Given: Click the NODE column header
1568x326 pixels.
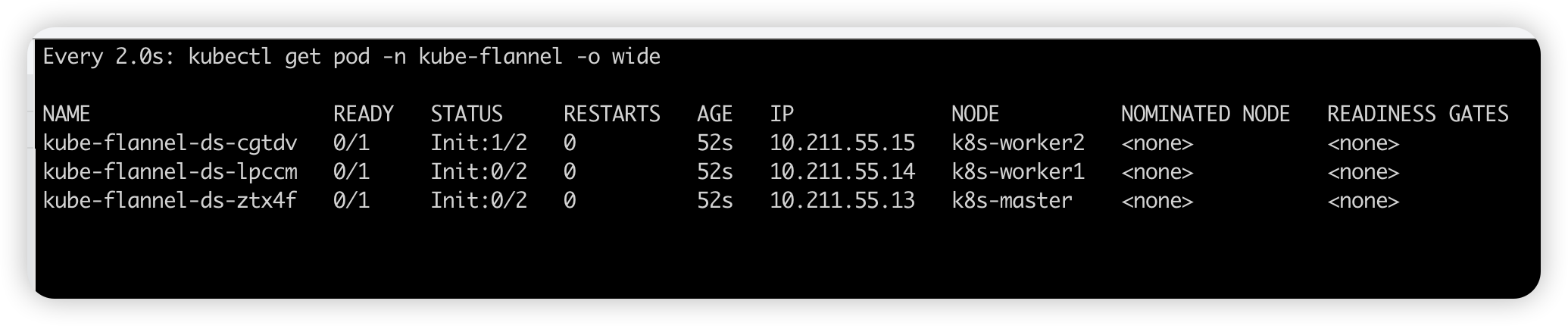Looking at the screenshot, I should pos(976,114).
